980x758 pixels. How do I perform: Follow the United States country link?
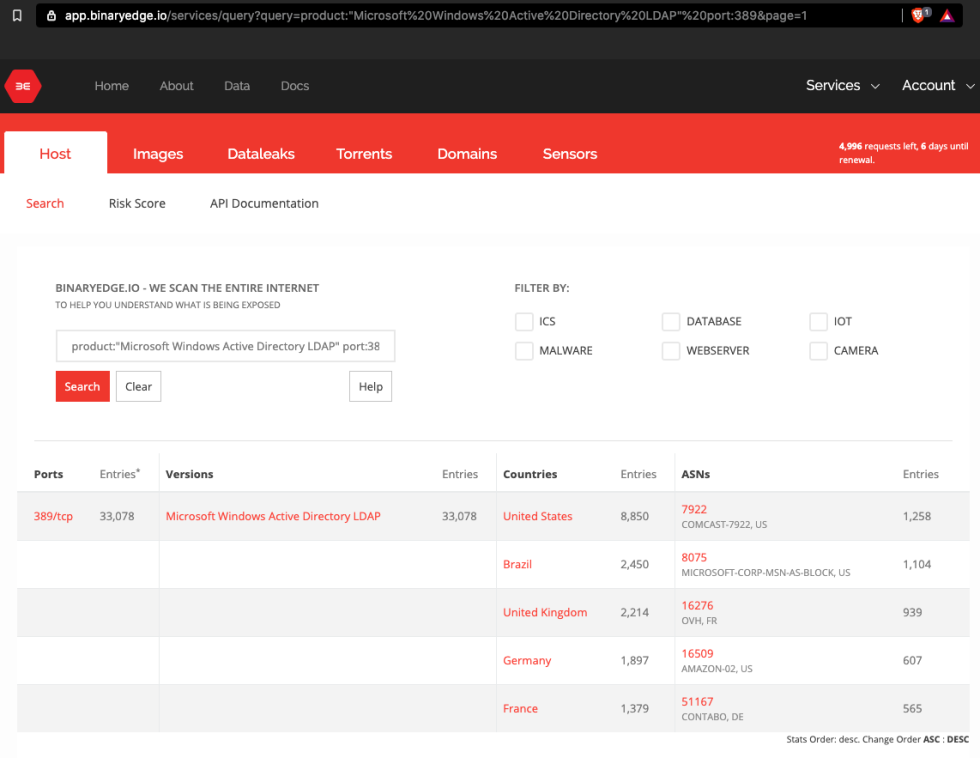537,516
